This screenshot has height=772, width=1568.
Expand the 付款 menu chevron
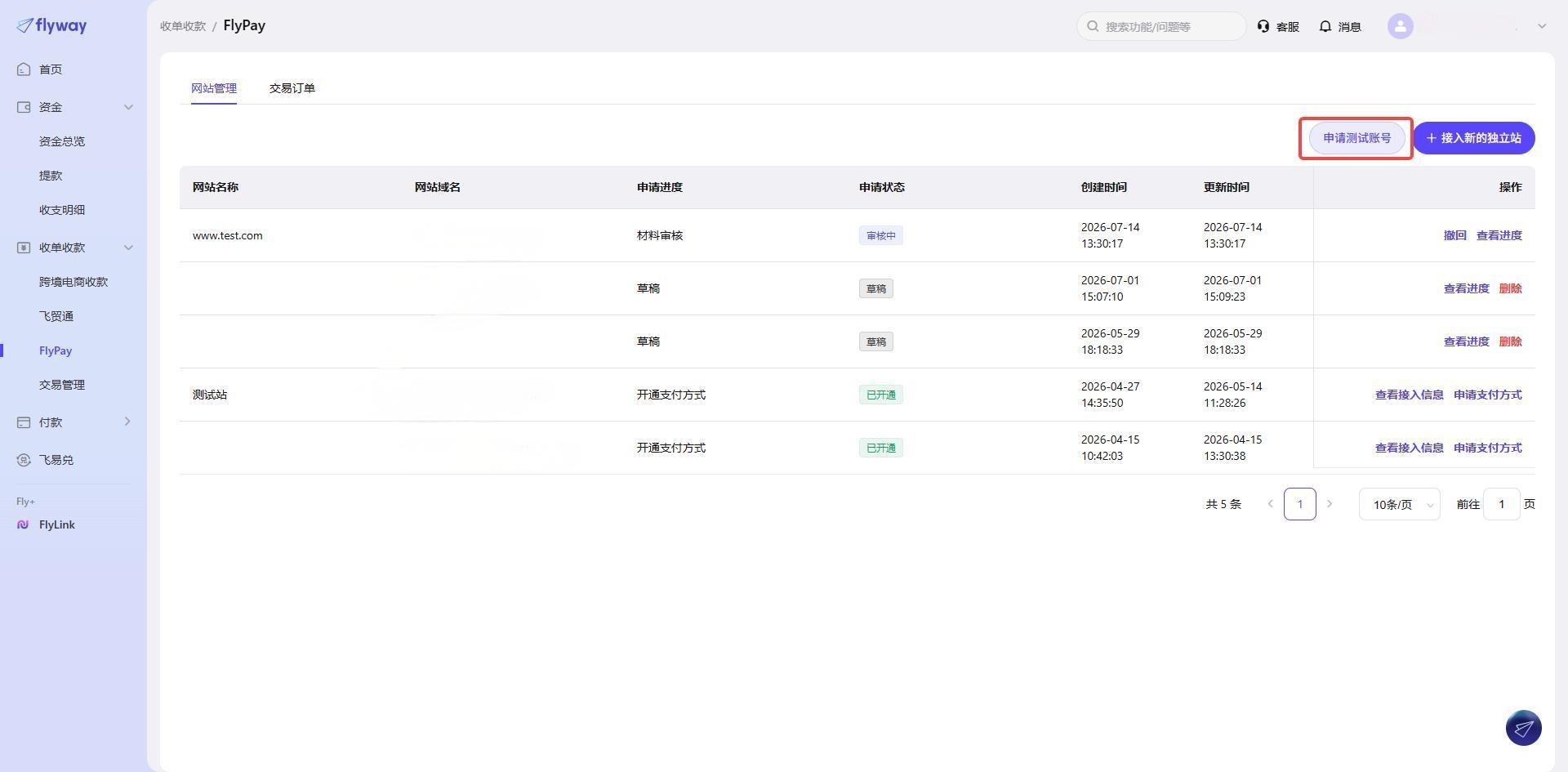pyautogui.click(x=127, y=422)
